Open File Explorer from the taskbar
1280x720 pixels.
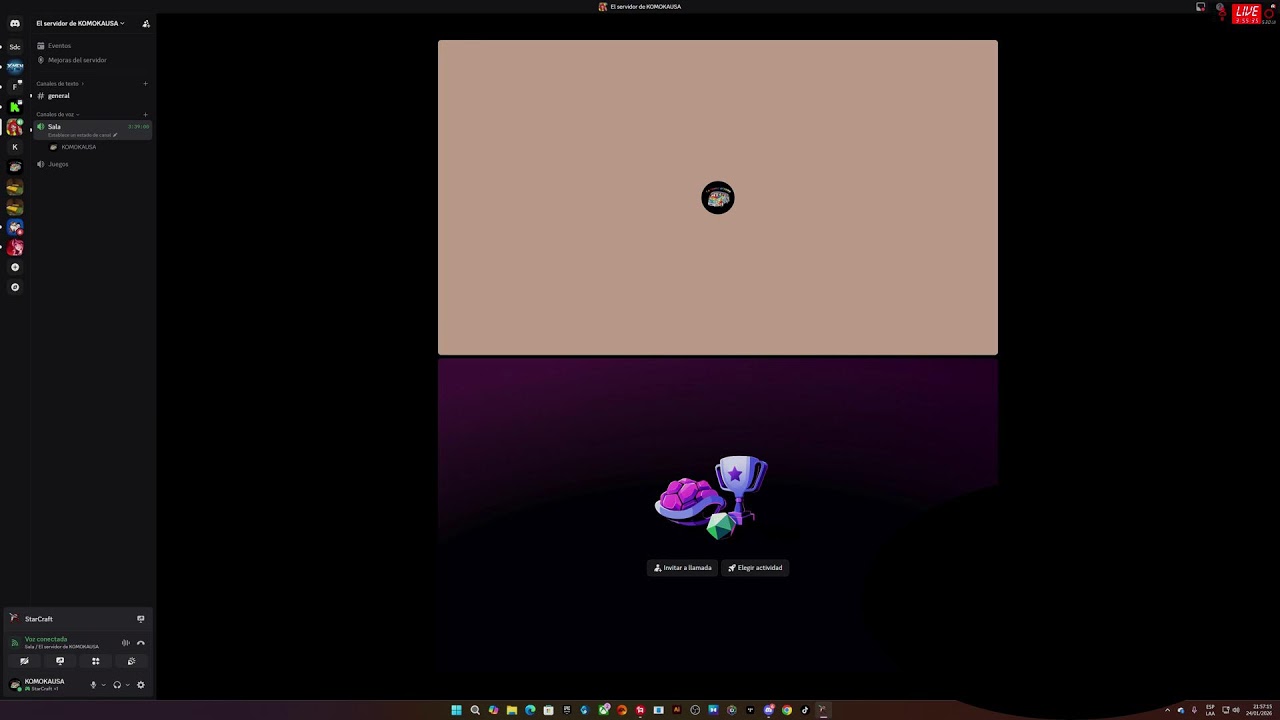point(511,710)
